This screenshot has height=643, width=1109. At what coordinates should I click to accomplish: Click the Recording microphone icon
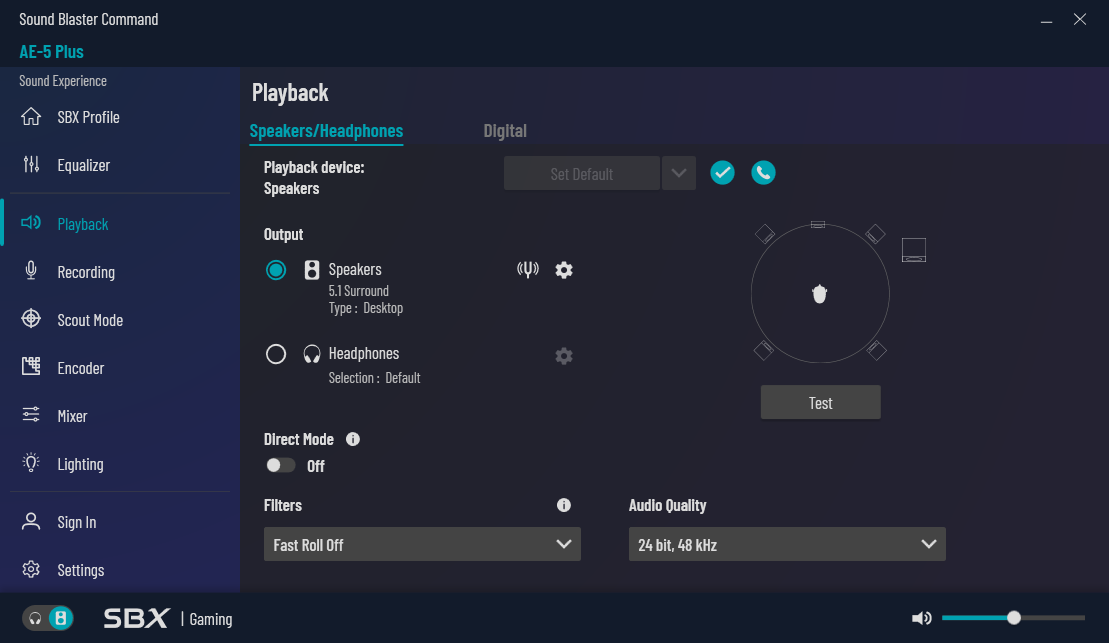[31, 270]
